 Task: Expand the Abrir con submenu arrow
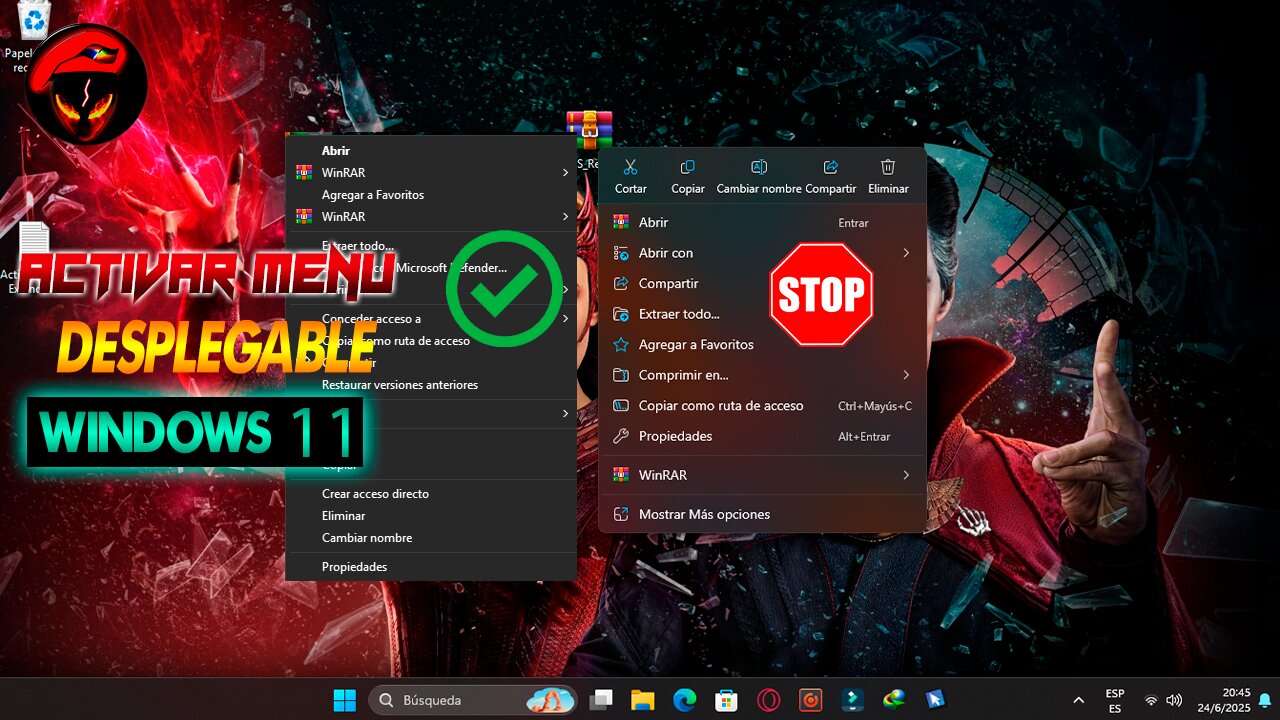906,253
